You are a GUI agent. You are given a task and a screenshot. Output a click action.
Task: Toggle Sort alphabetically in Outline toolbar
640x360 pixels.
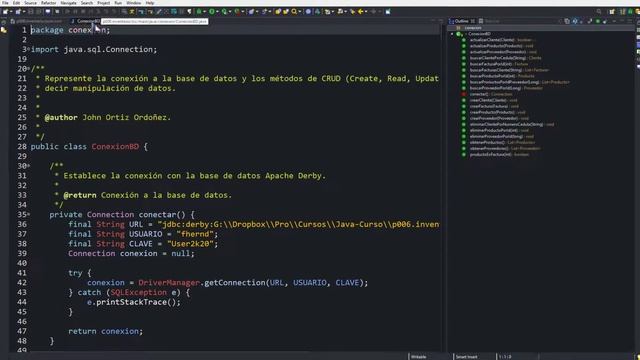pos(575,21)
